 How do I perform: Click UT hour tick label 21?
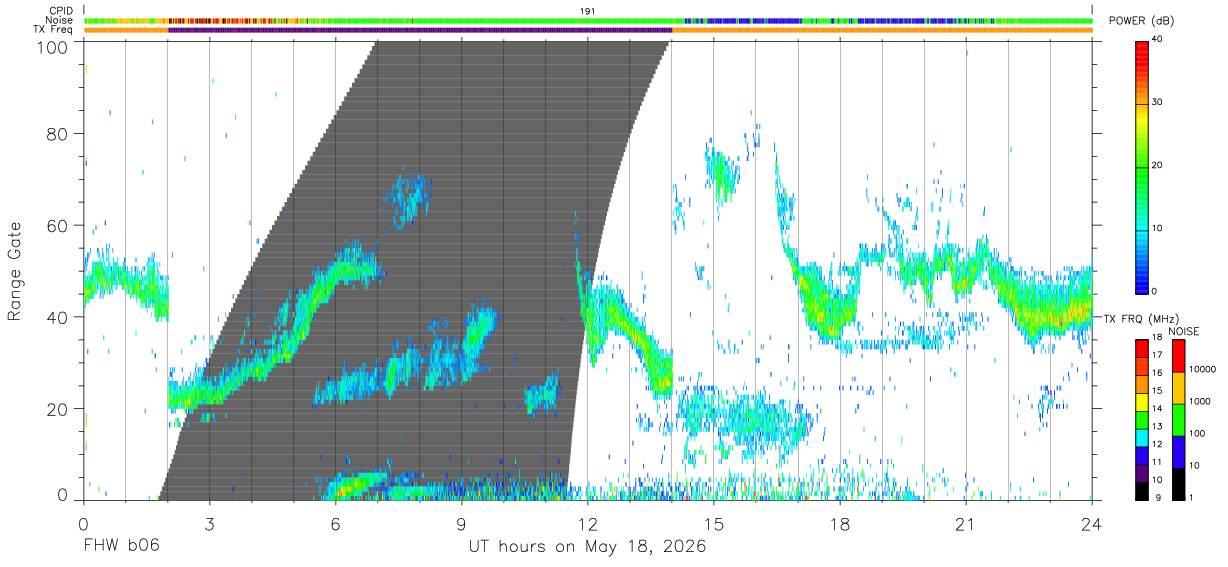click(966, 524)
